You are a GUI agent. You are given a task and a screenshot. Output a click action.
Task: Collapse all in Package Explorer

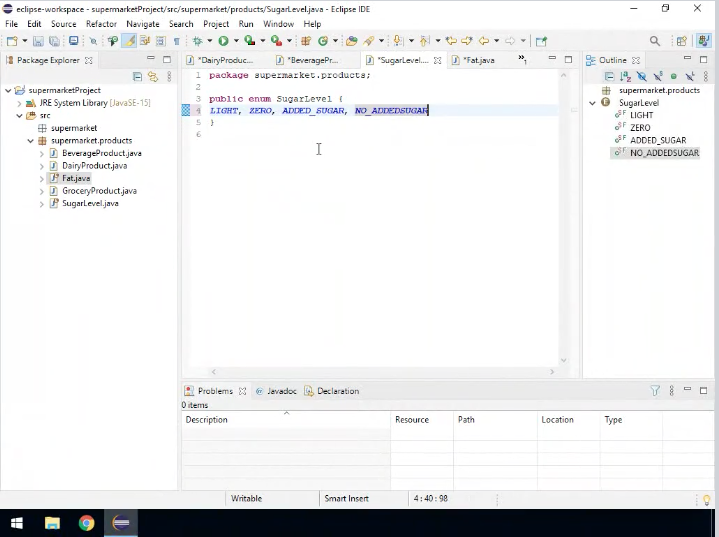pos(137,77)
